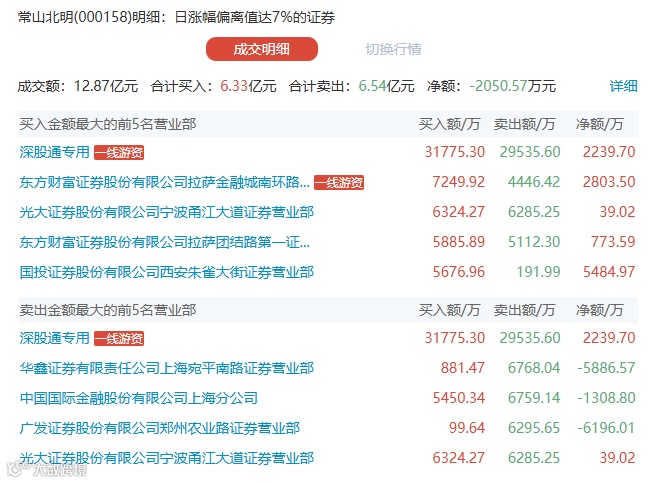The height and width of the screenshot is (483, 655).
Task: Click net amount -5886.57
Action: point(606,368)
